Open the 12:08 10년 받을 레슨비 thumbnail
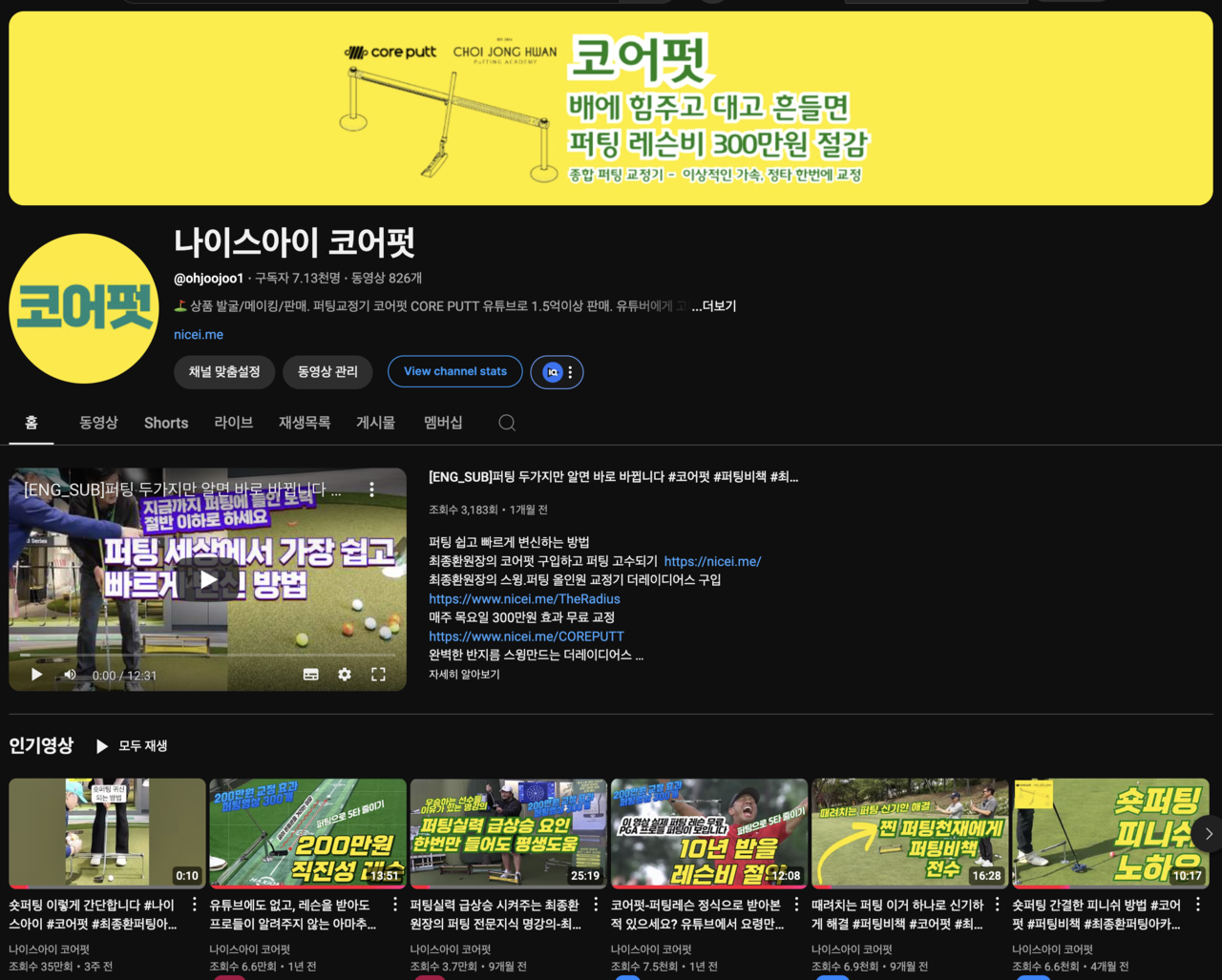Viewport: 1222px width, 980px height. [708, 833]
